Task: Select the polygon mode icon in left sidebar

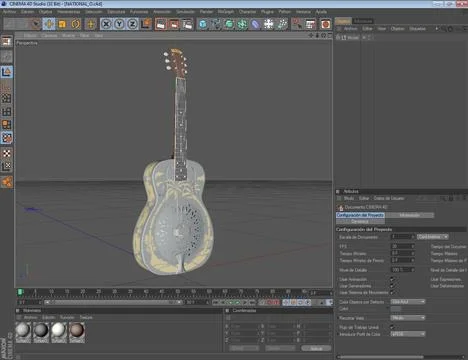Action: pyautogui.click(x=7, y=125)
